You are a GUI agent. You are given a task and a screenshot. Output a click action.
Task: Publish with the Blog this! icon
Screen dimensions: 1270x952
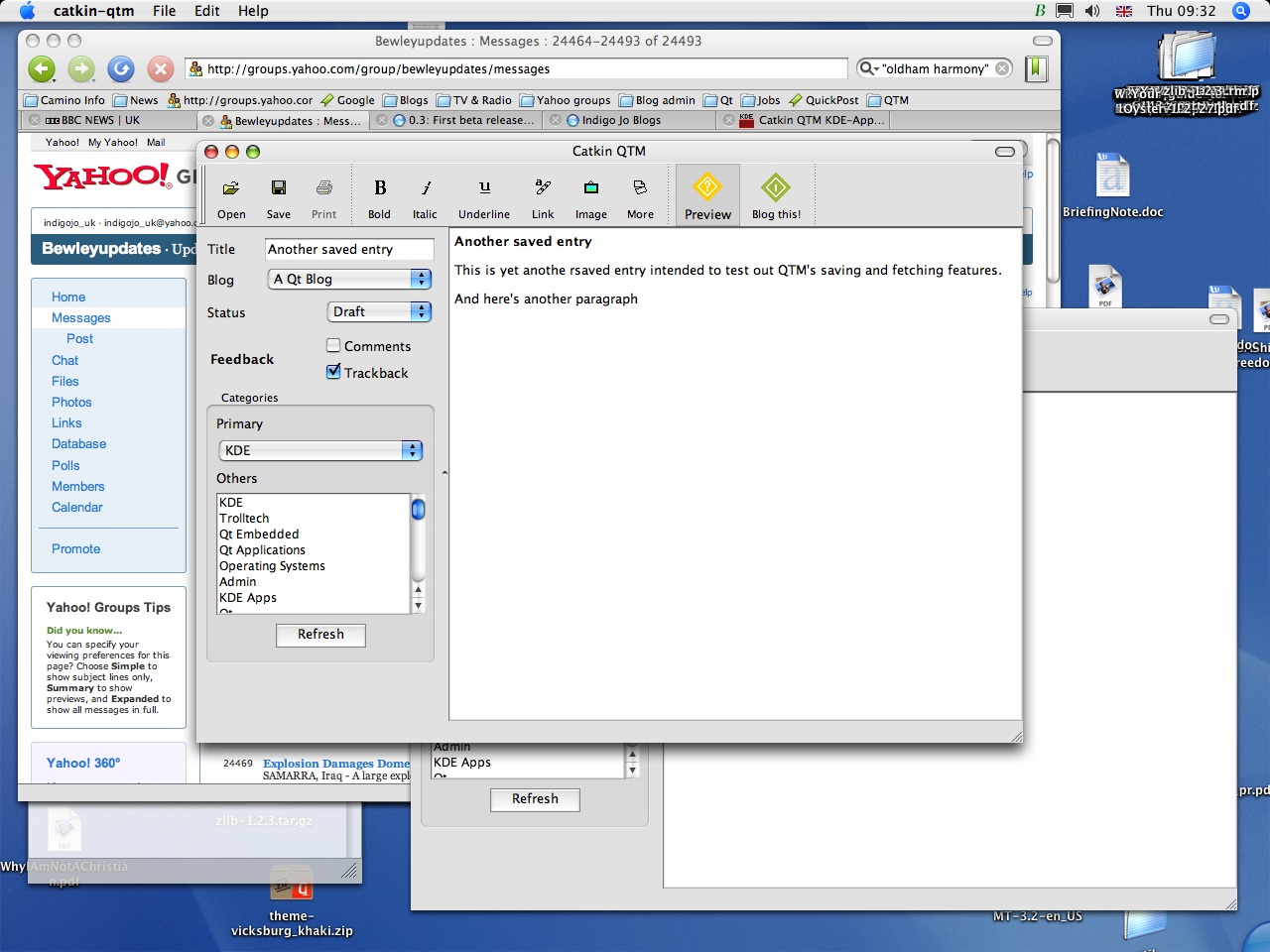(776, 196)
